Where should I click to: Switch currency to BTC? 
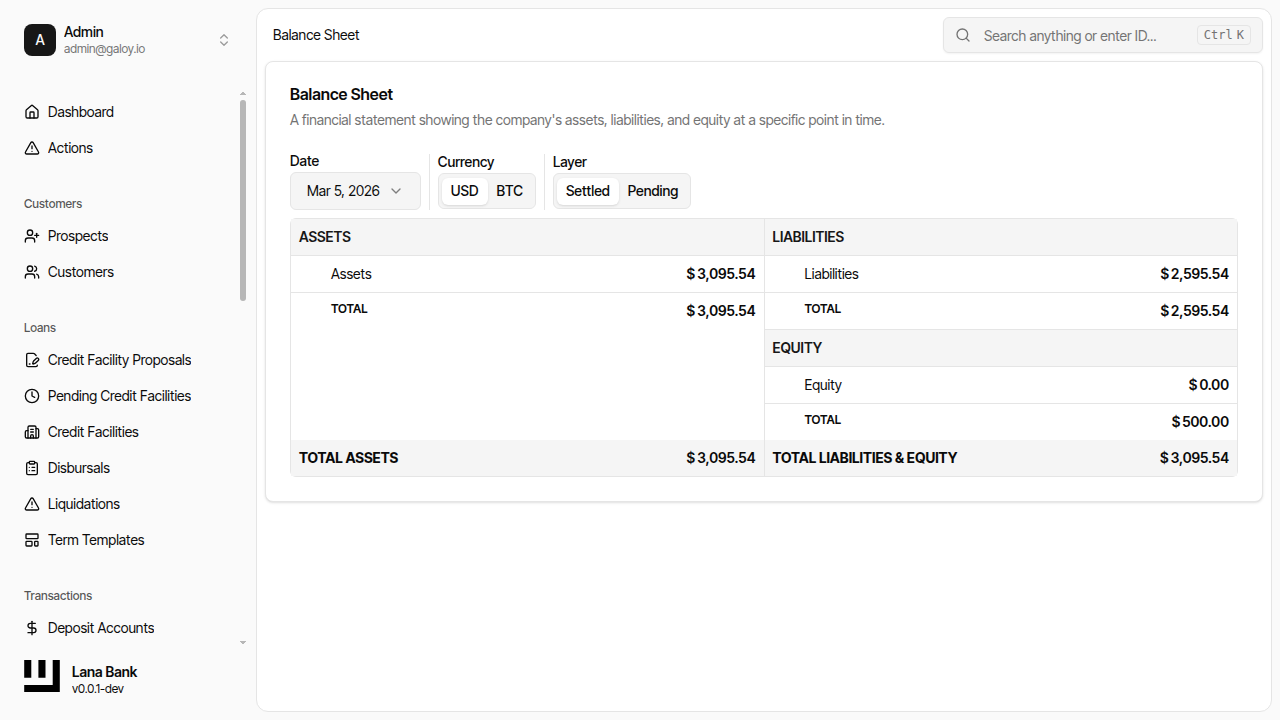pos(510,190)
